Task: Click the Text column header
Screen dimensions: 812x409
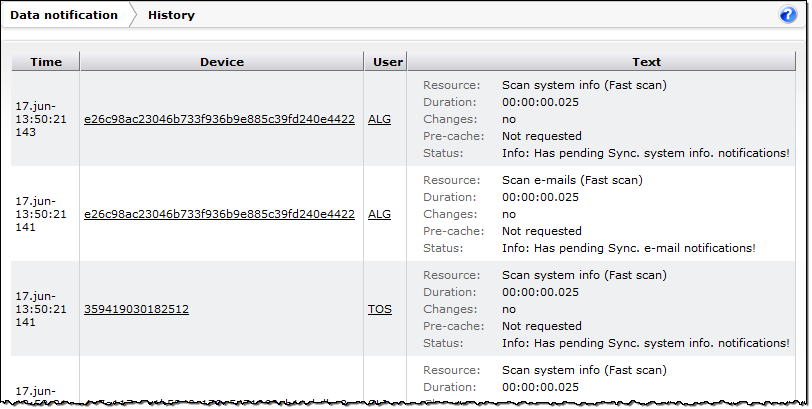Action: (x=646, y=62)
